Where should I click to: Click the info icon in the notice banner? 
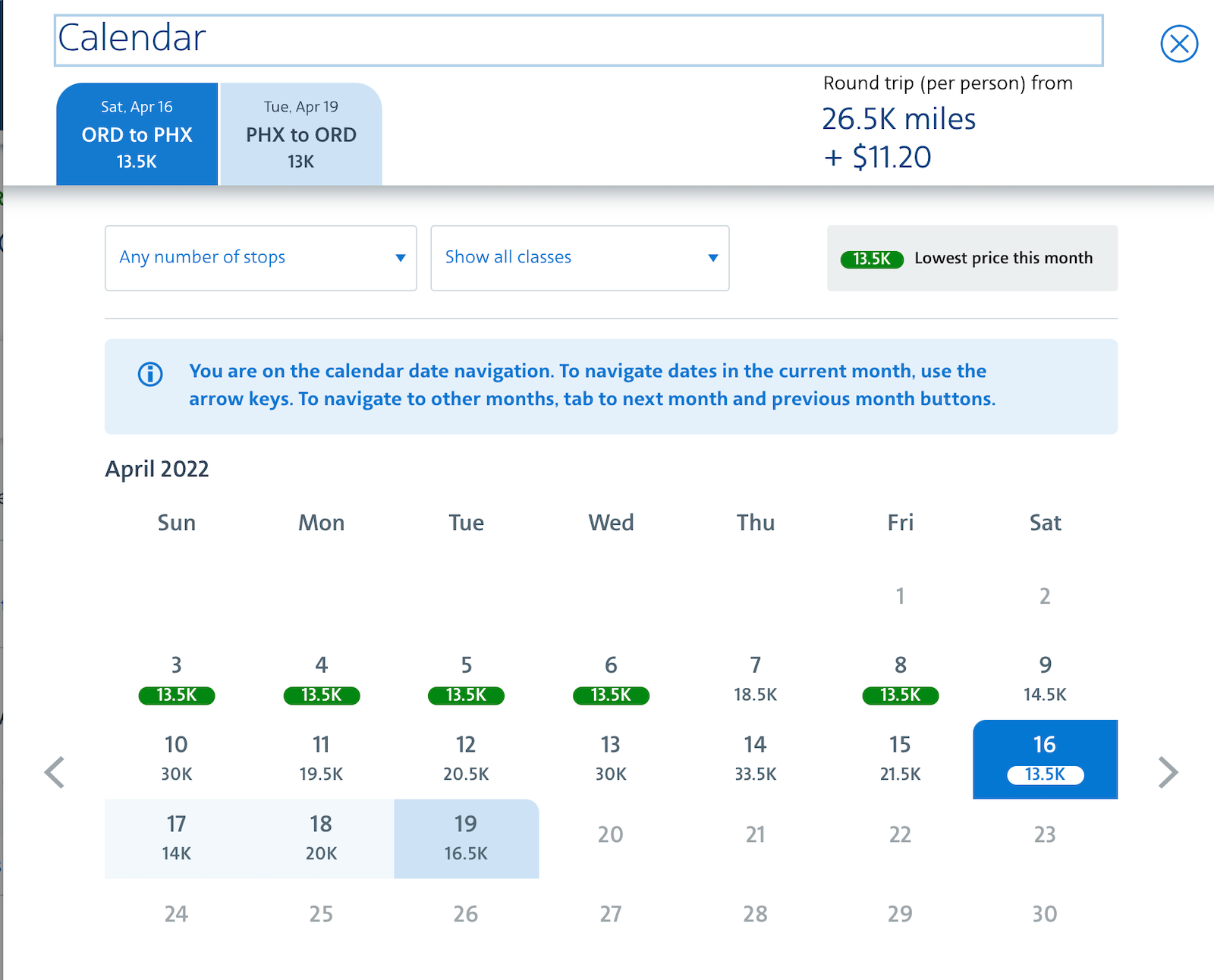point(149,372)
